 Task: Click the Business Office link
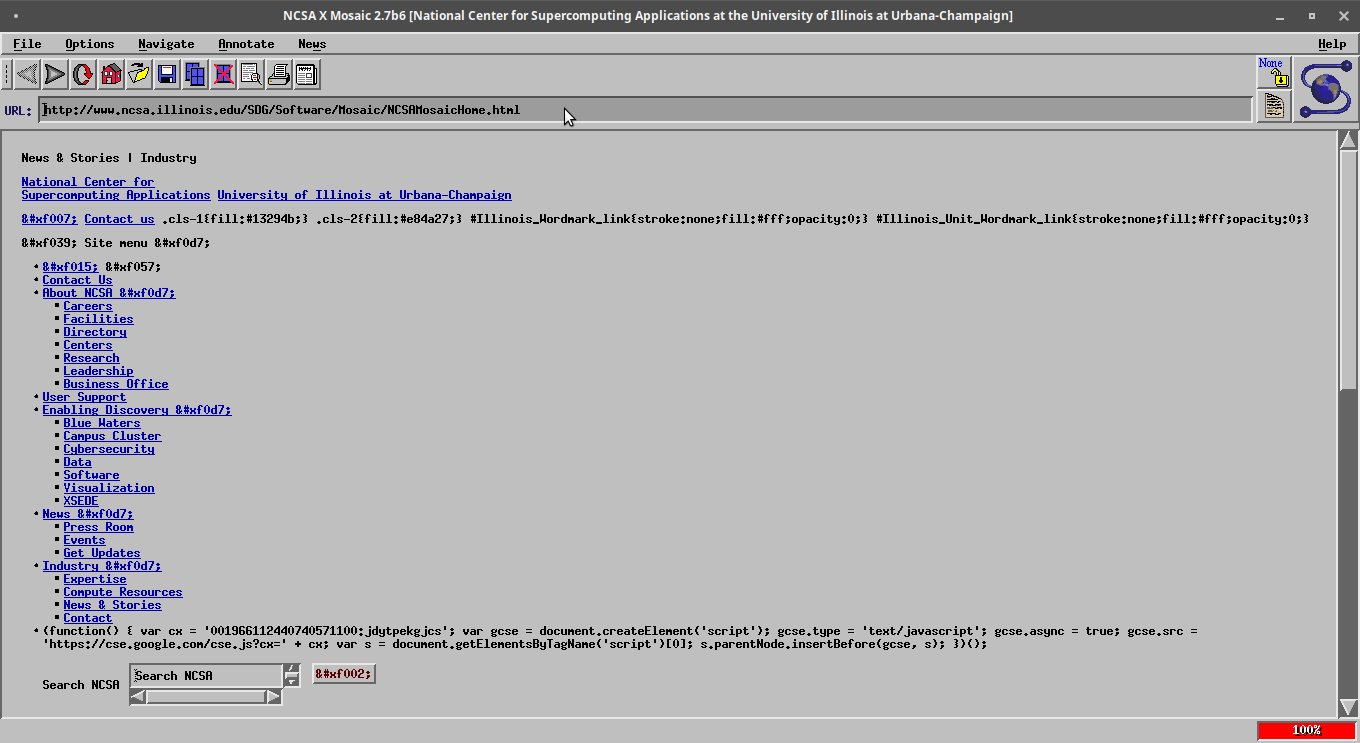pyautogui.click(x=116, y=384)
